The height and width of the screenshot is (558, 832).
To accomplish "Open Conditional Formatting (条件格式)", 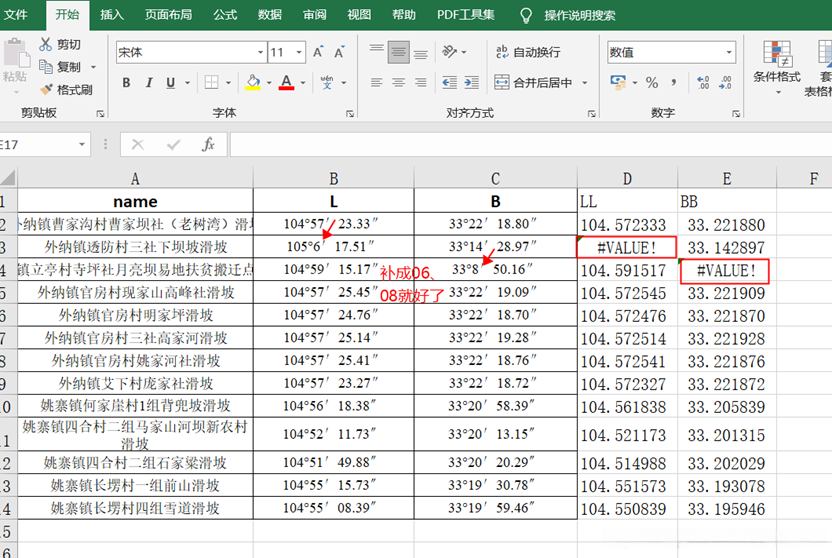I will tap(777, 67).
